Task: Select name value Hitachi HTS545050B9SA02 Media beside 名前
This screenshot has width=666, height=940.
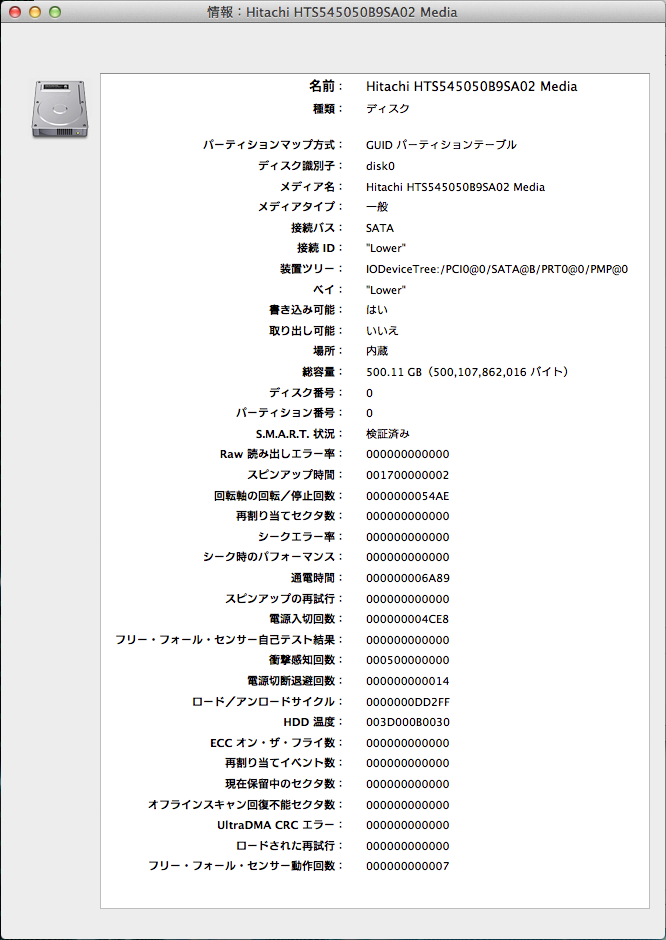Action: [471, 86]
